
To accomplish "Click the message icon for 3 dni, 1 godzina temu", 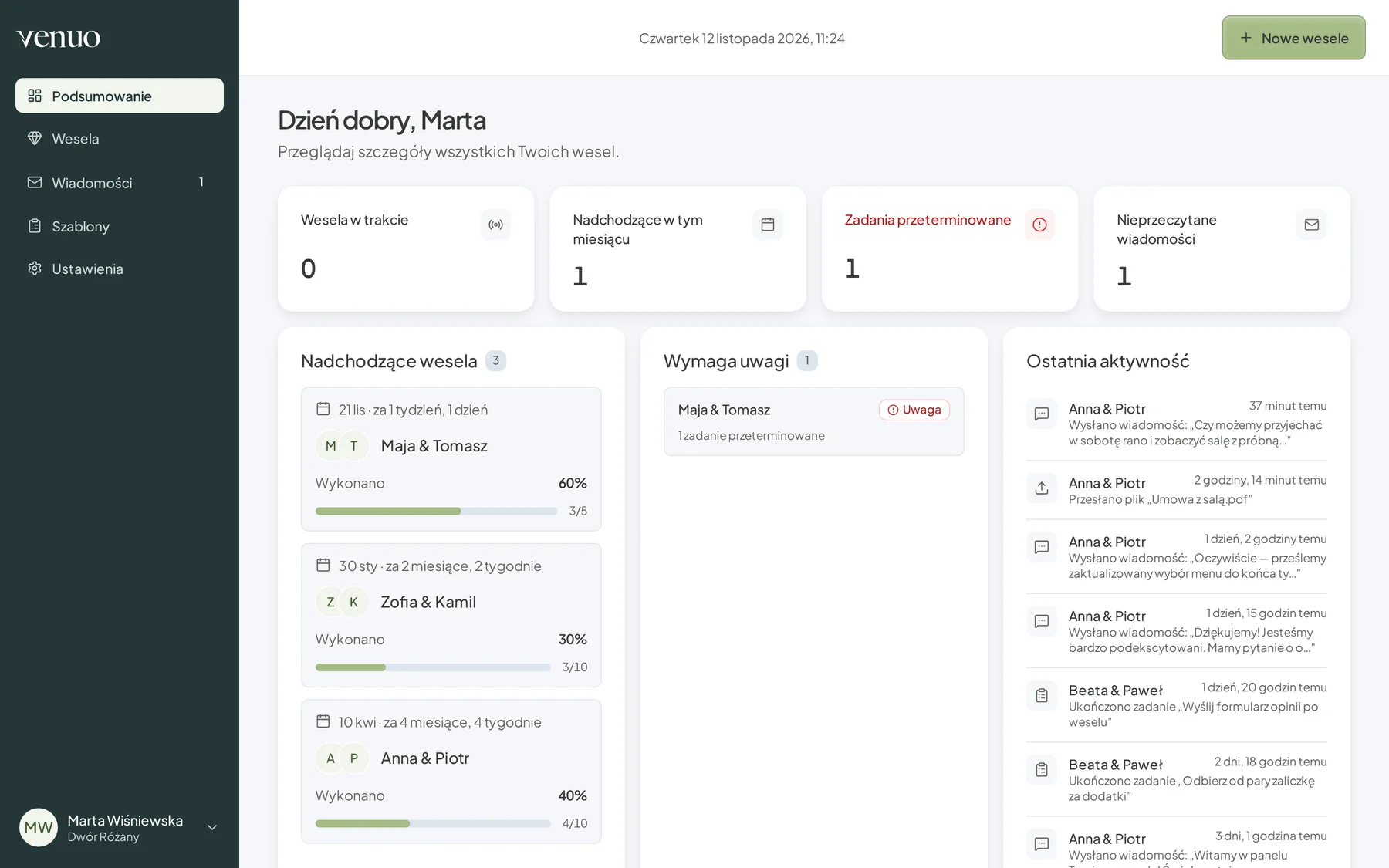I will (1042, 843).
